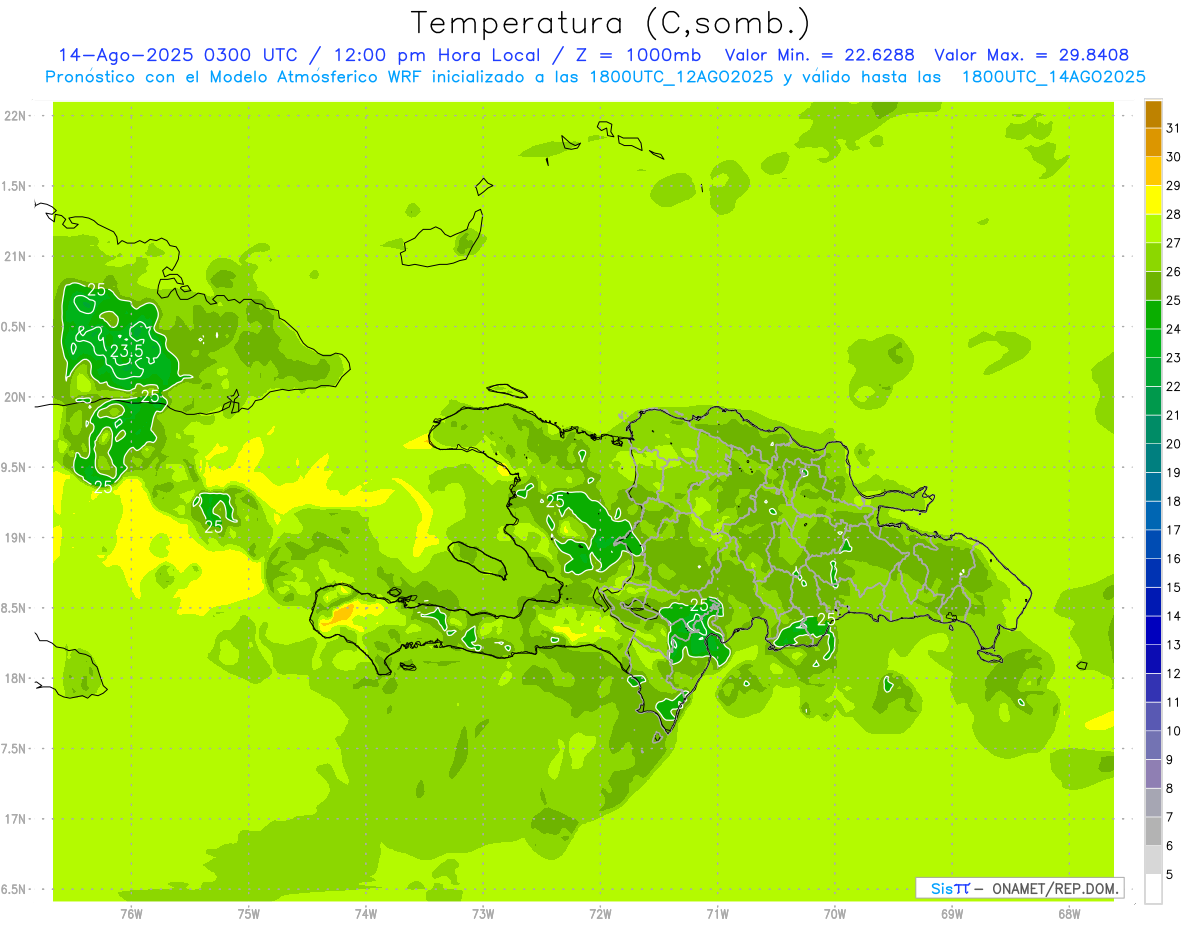Image resolution: width=1200 pixels, height=927 pixels.
Task: Pick the dark blue swatch between 13 and 14
Action: (x=1153, y=631)
